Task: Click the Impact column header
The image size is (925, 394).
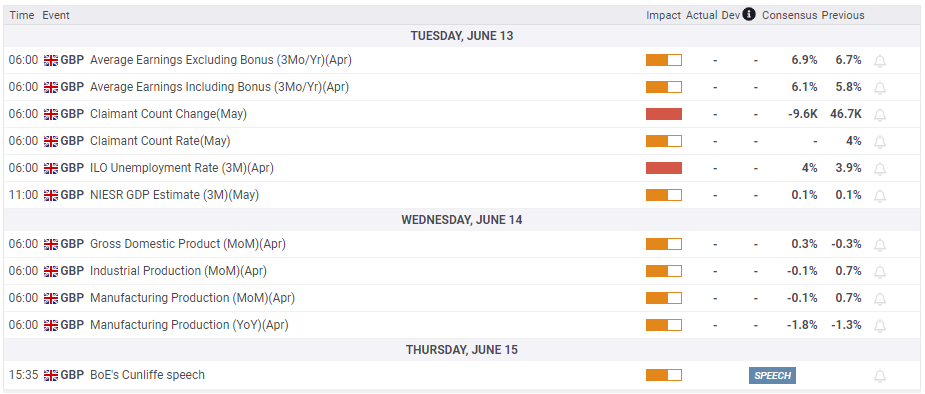Action: (664, 15)
